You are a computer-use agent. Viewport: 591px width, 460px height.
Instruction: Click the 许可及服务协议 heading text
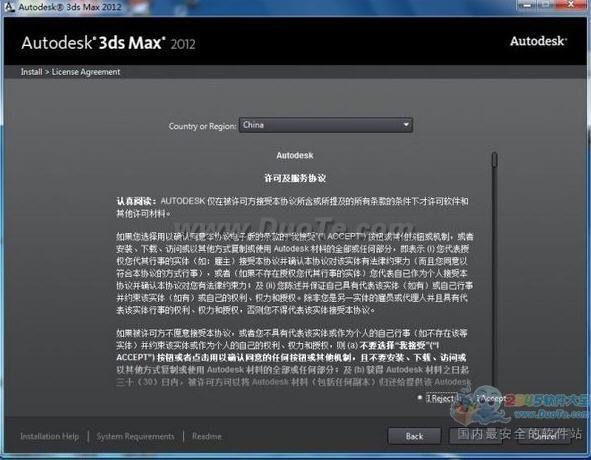295,178
